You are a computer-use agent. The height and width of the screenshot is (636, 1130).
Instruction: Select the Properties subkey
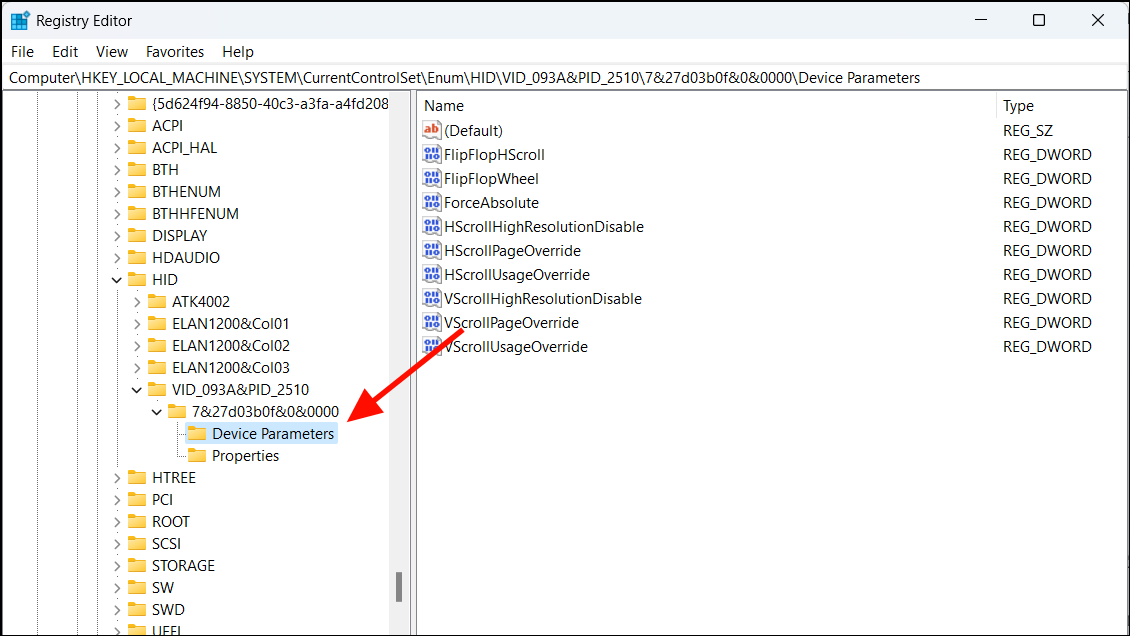(245, 455)
